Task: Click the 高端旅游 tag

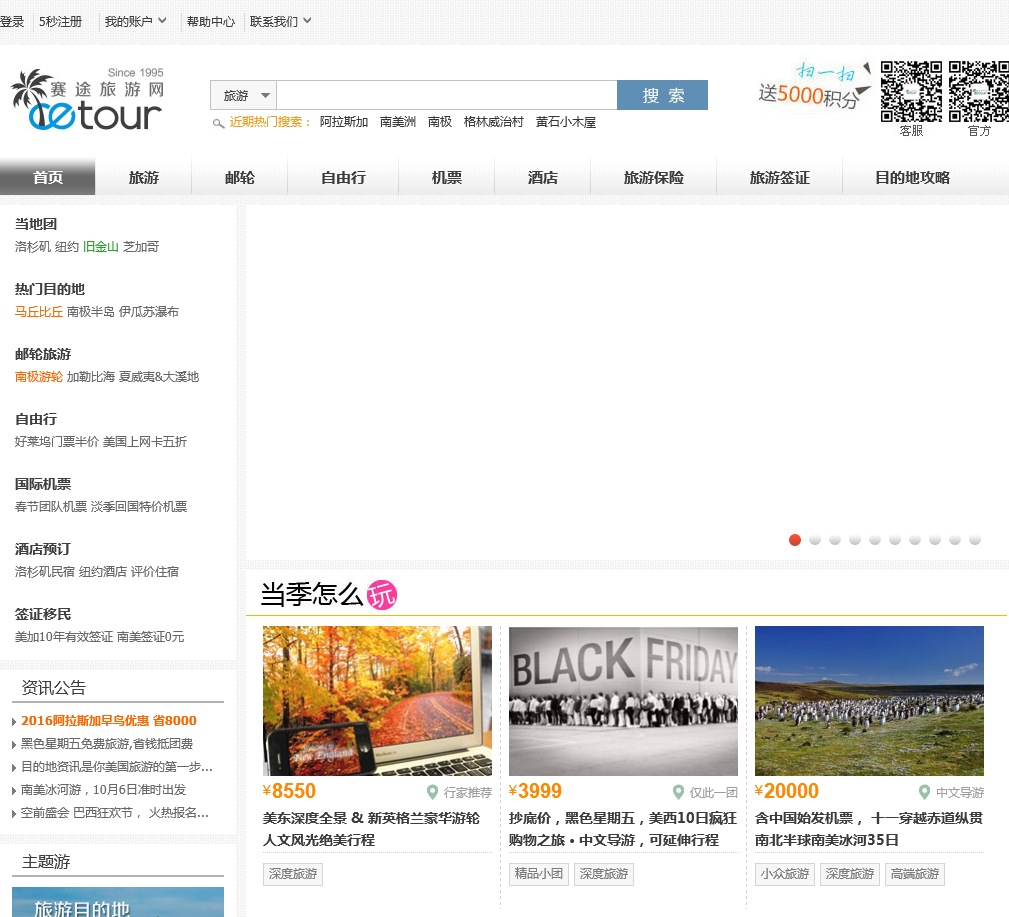Action: pyautogui.click(x=914, y=874)
